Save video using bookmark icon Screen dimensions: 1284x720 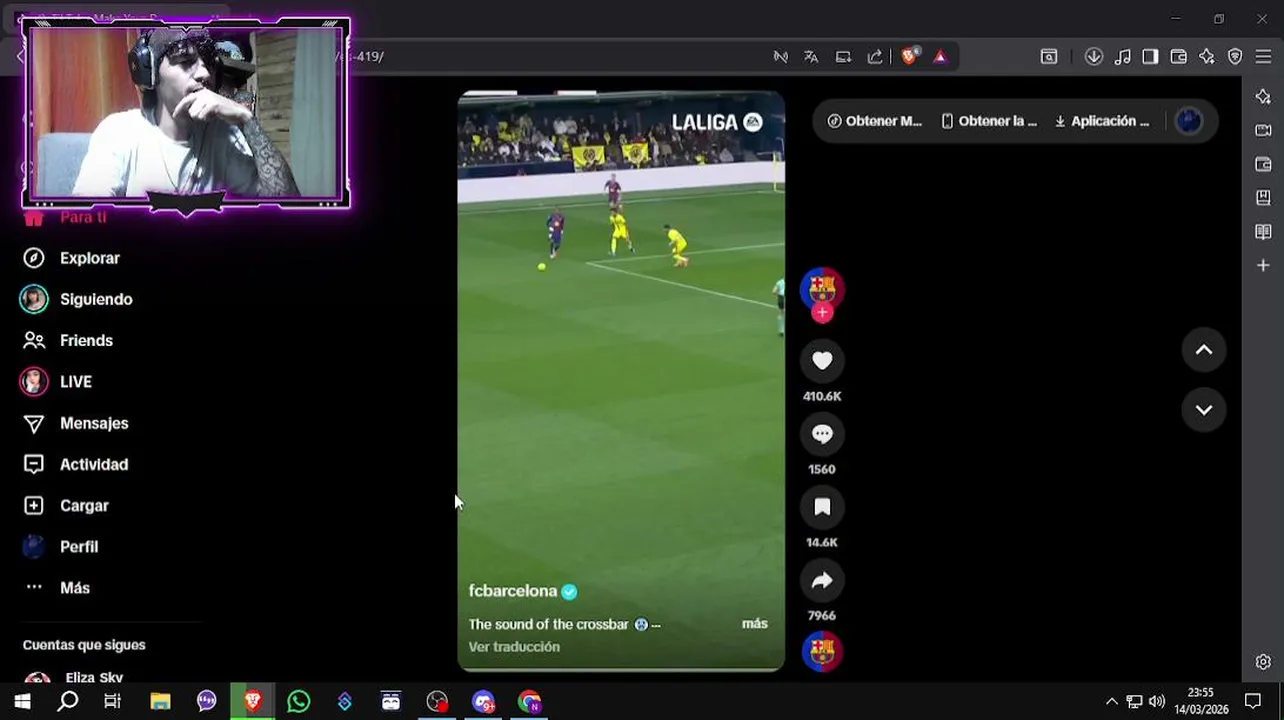[x=822, y=507]
